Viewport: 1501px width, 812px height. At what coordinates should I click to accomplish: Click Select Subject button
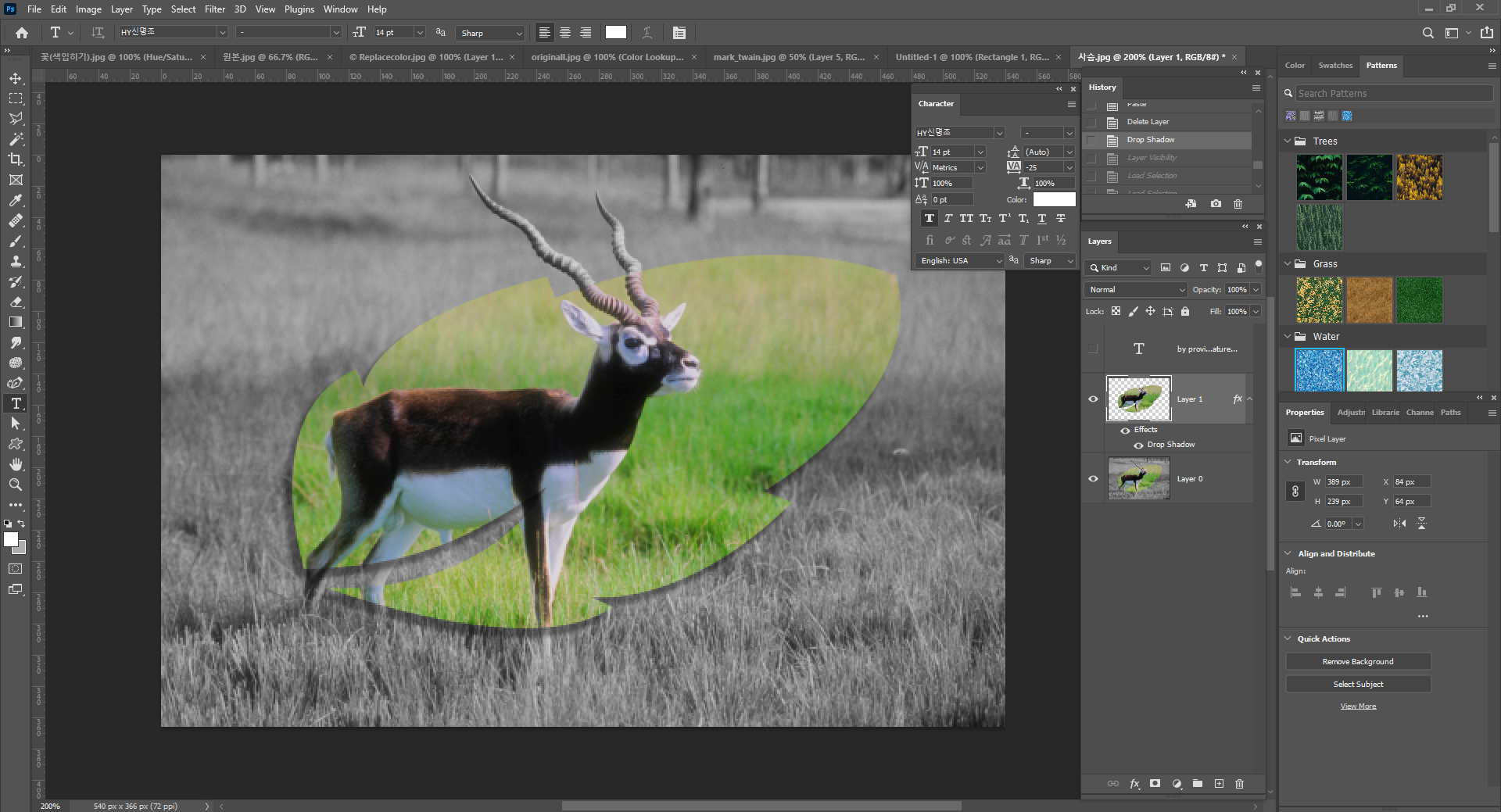[1358, 685]
